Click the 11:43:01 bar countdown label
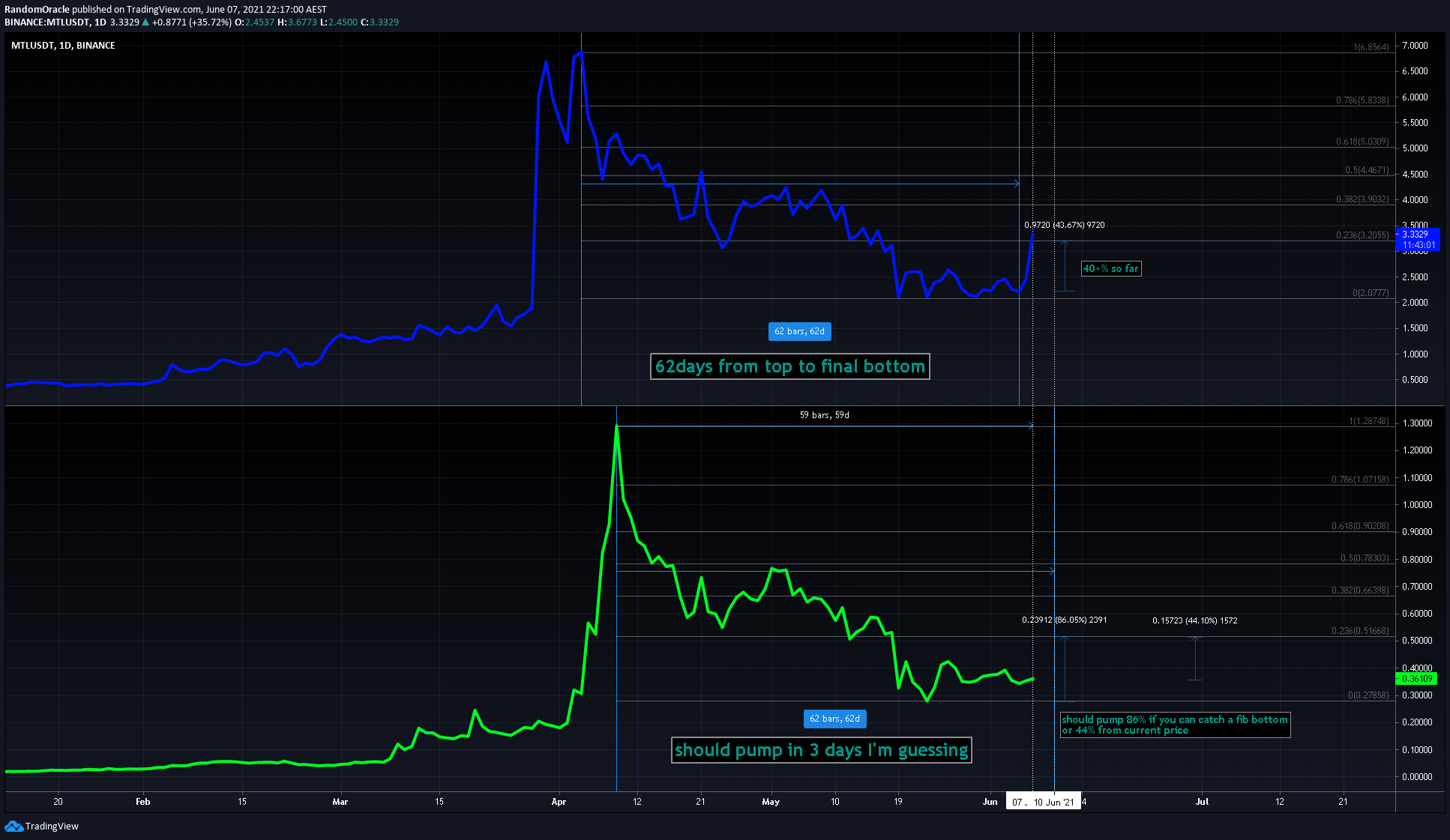This screenshot has height=840, width=1450. click(1418, 245)
